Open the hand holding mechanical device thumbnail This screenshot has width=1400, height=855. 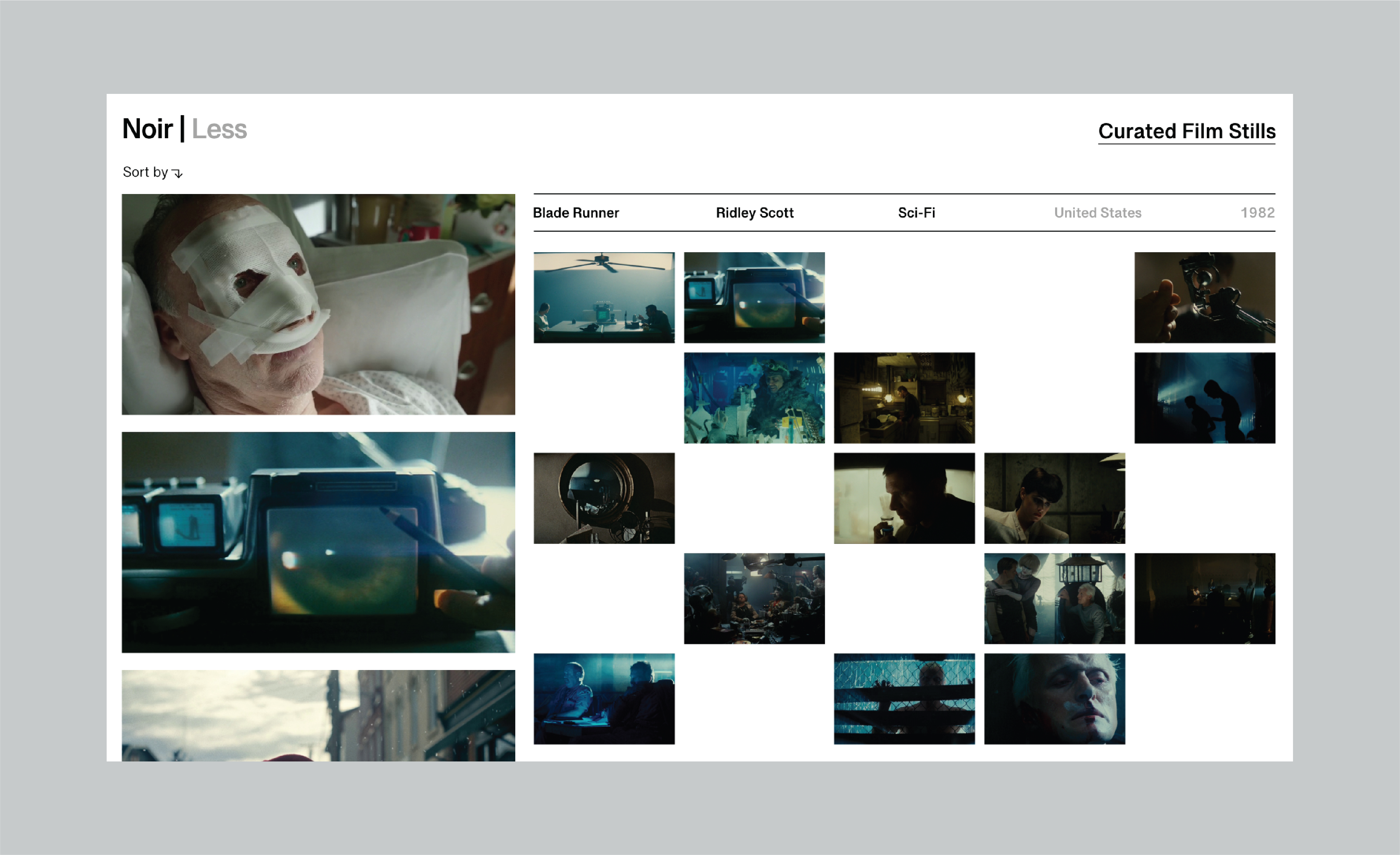pos(1205,297)
